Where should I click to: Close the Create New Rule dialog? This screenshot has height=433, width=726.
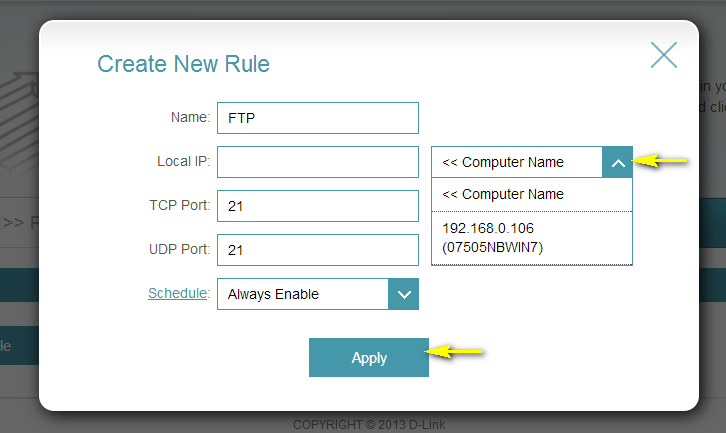click(664, 54)
